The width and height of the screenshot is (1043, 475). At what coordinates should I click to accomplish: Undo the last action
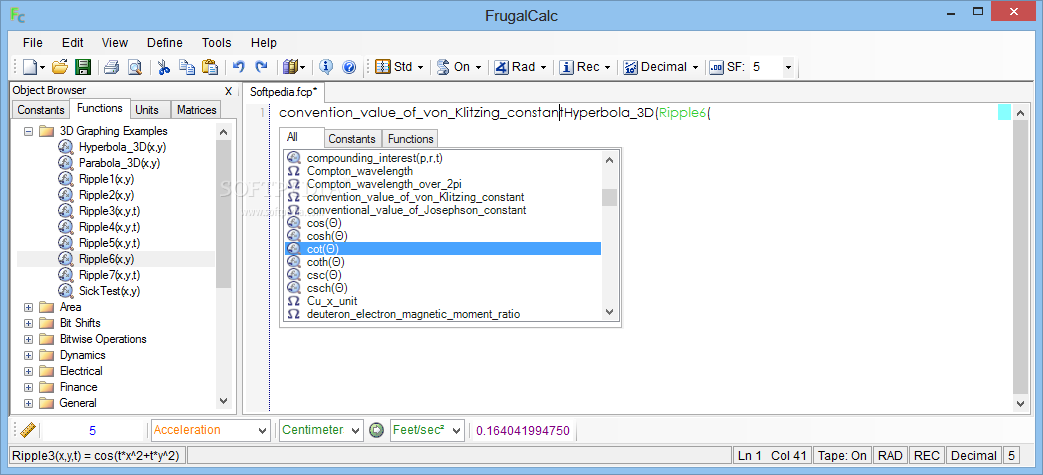tap(239, 67)
